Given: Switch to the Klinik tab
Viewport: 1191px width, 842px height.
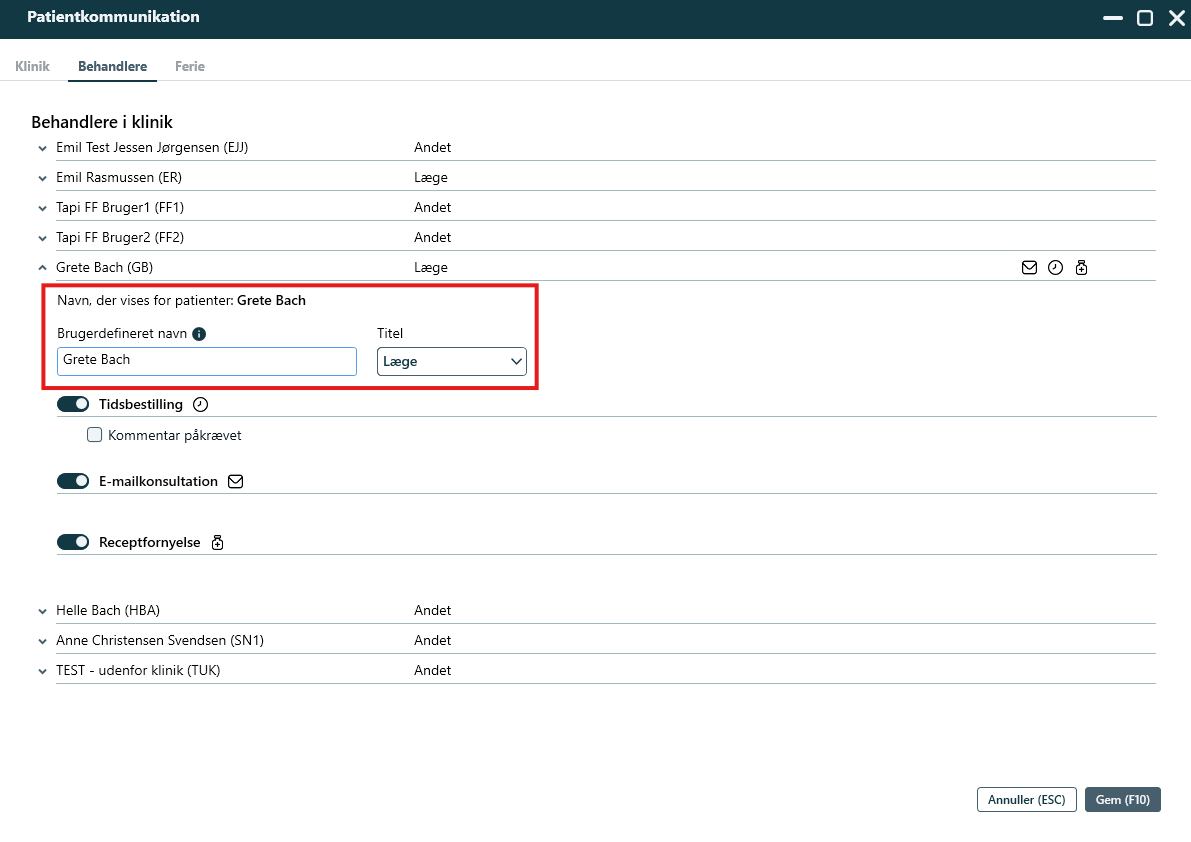Looking at the screenshot, I should pos(32,66).
